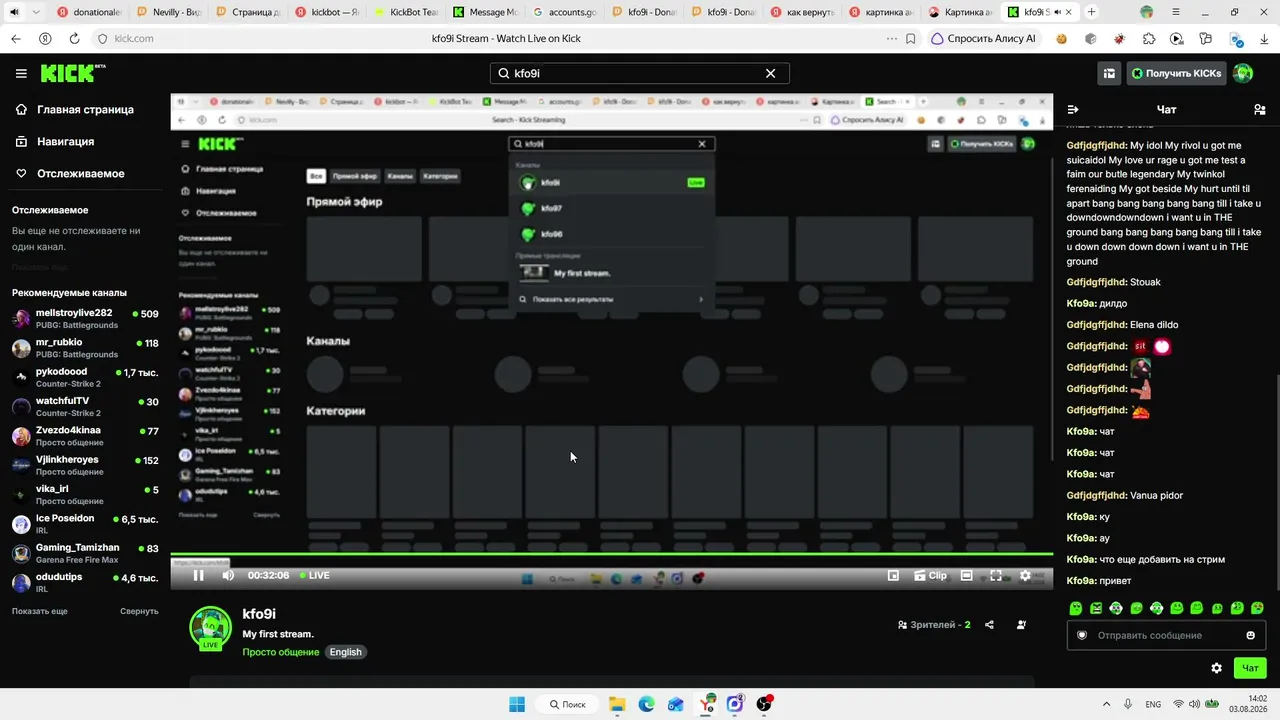
Task: Click the Получить KICKs button
Action: pos(1176,73)
